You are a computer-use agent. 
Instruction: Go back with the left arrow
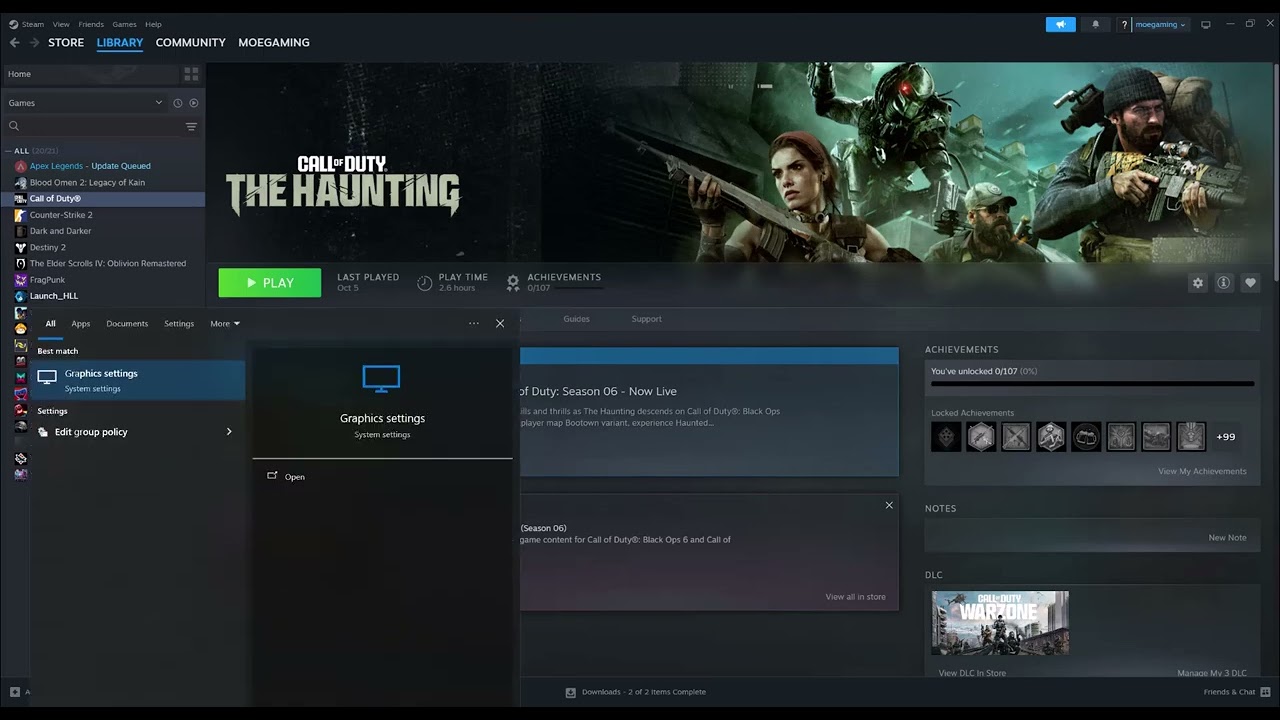point(14,43)
